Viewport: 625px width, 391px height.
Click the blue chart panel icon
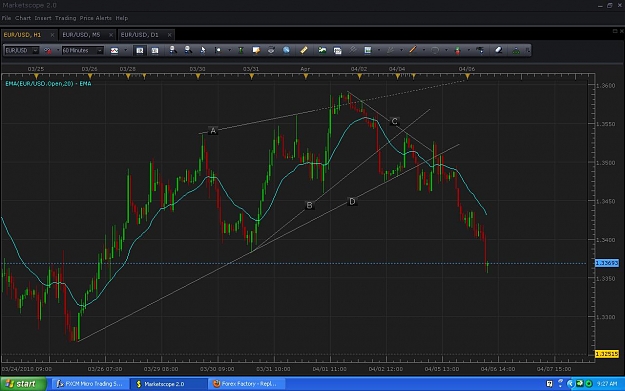coord(368,50)
